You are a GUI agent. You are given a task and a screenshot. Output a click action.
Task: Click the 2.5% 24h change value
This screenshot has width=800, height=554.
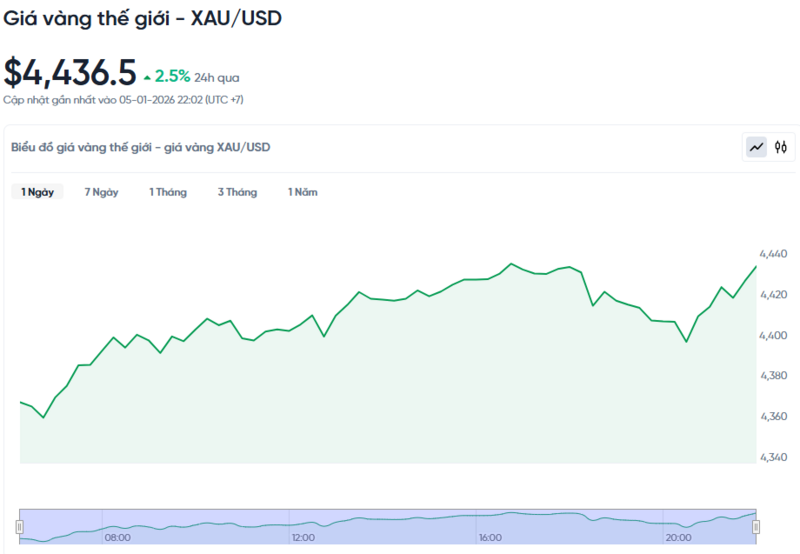(172, 76)
